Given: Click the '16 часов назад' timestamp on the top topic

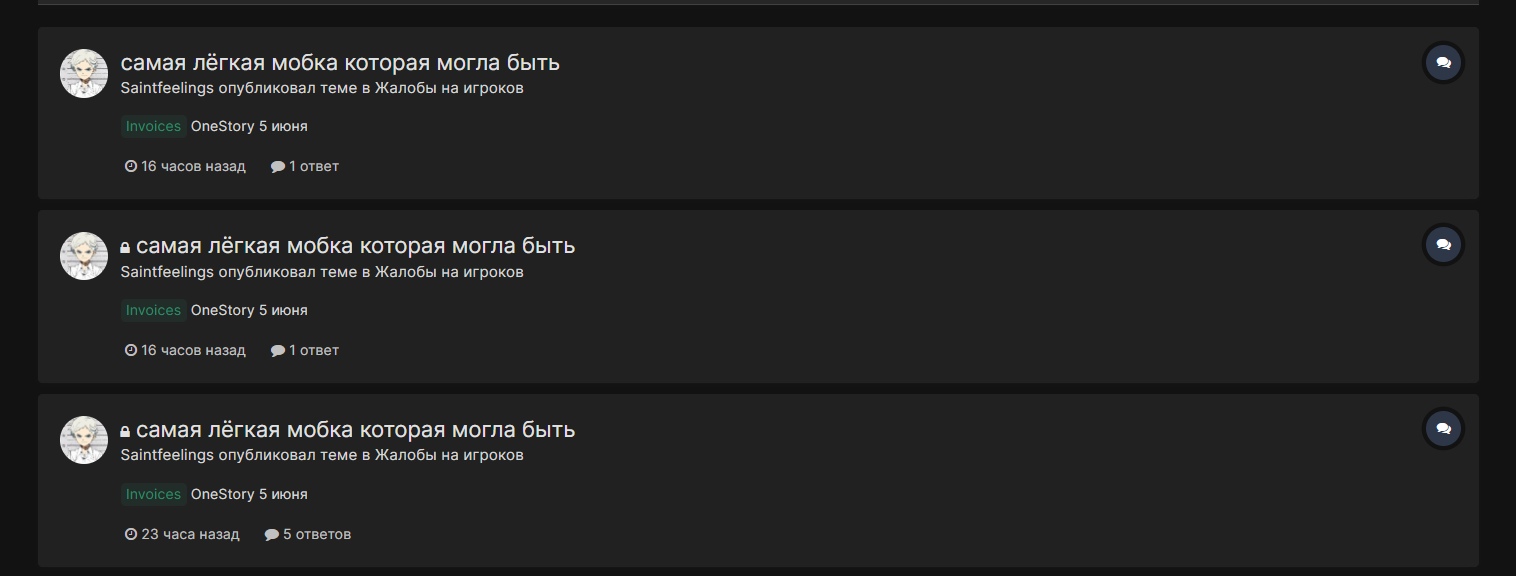Looking at the screenshot, I should pyautogui.click(x=193, y=166).
